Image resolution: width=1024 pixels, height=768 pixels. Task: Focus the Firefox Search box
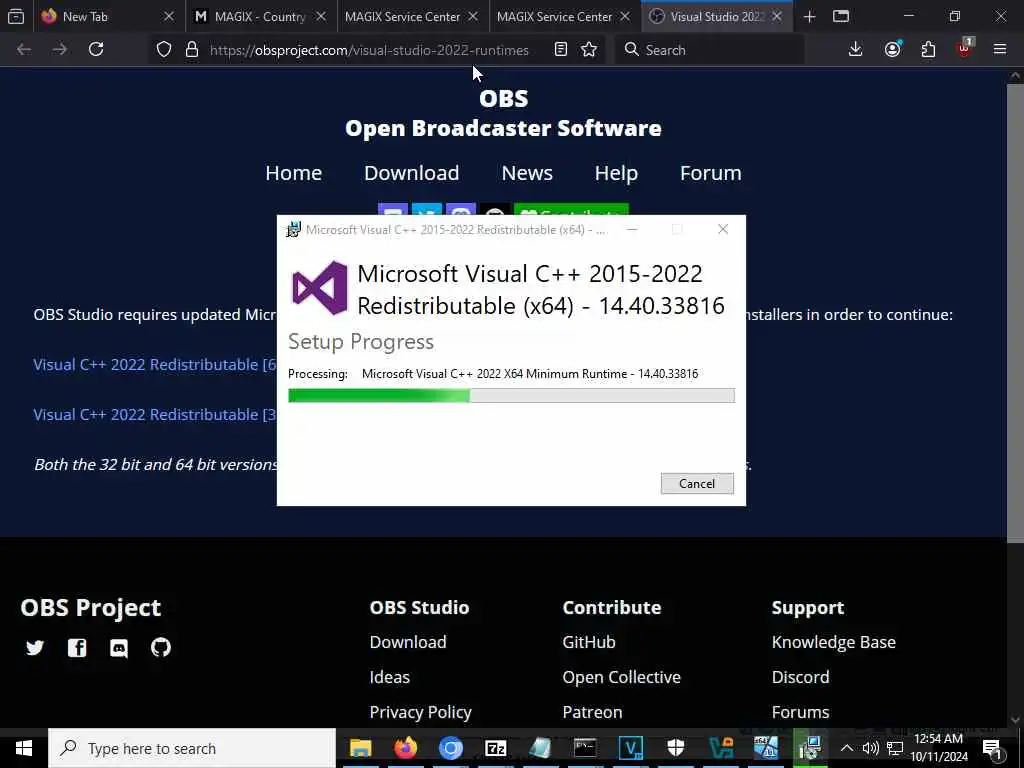[709, 50]
